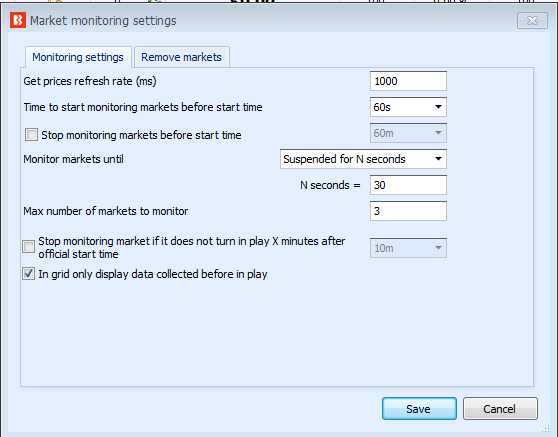Expand the Suspended for N seconds dropdown
The height and width of the screenshot is (437, 558).
[x=363, y=159]
